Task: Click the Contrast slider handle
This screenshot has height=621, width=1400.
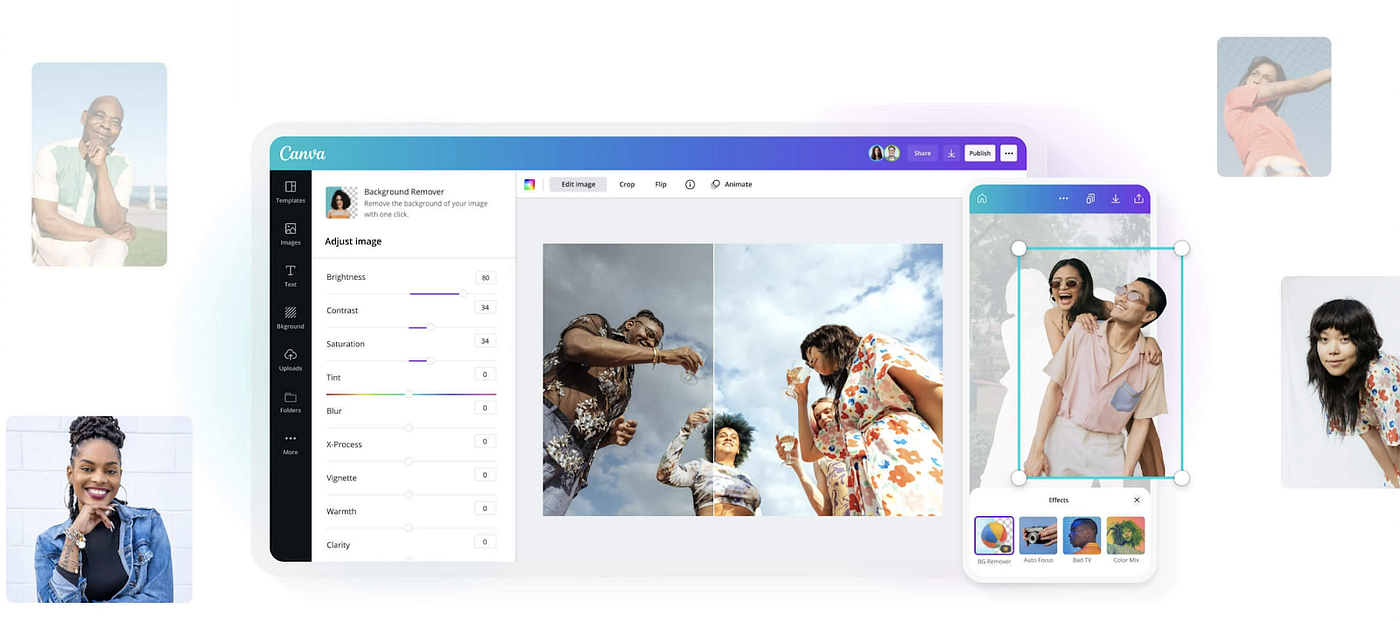Action: pos(430,327)
